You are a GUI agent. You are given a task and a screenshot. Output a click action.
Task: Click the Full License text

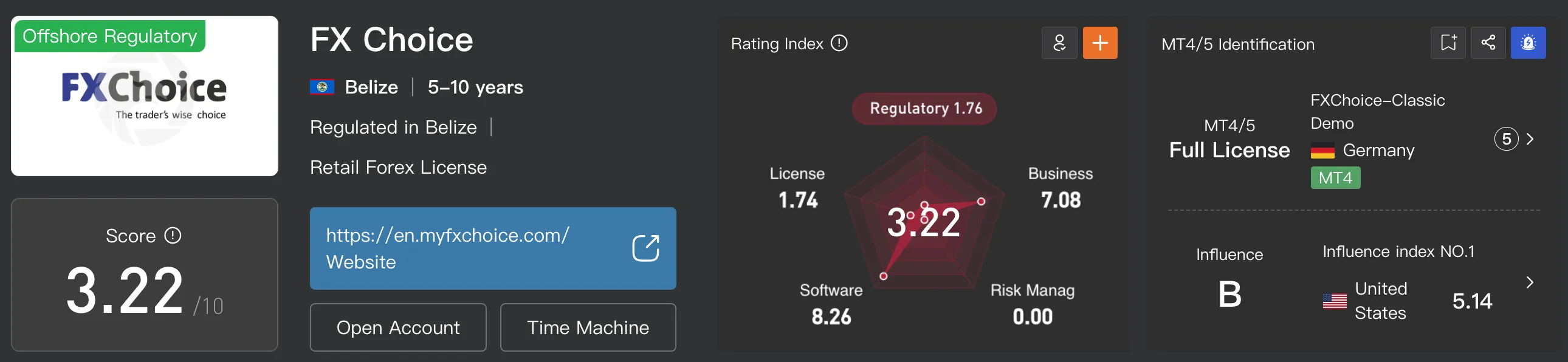click(1229, 150)
